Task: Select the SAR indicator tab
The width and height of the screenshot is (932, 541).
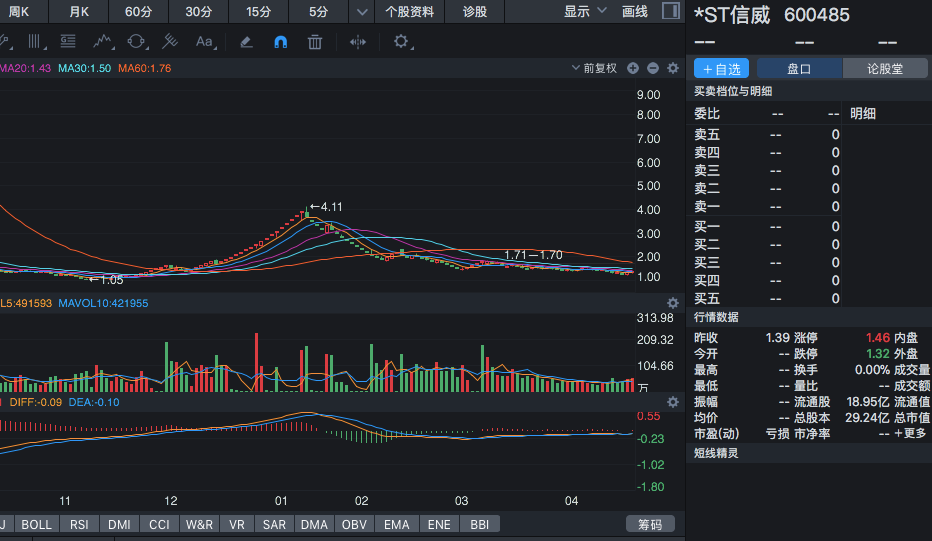Action: coord(274,524)
